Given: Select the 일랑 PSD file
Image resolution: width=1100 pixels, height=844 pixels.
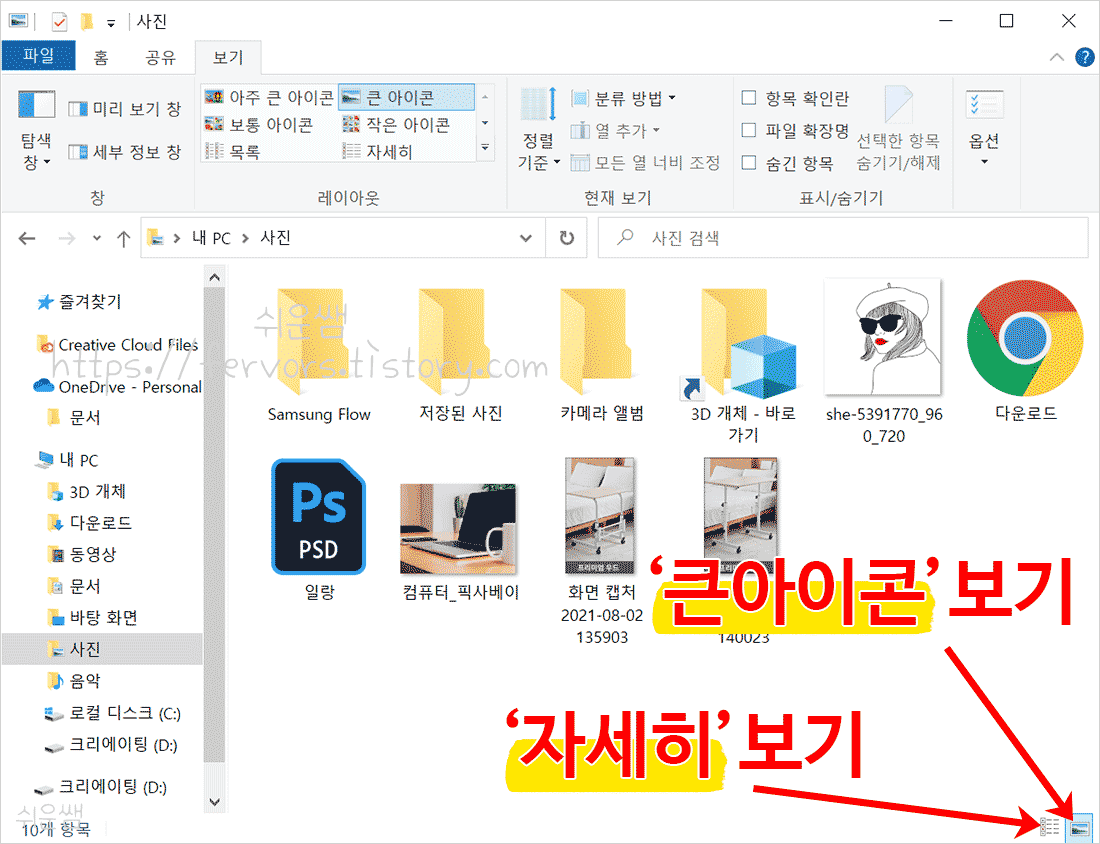Looking at the screenshot, I should pyautogui.click(x=319, y=530).
